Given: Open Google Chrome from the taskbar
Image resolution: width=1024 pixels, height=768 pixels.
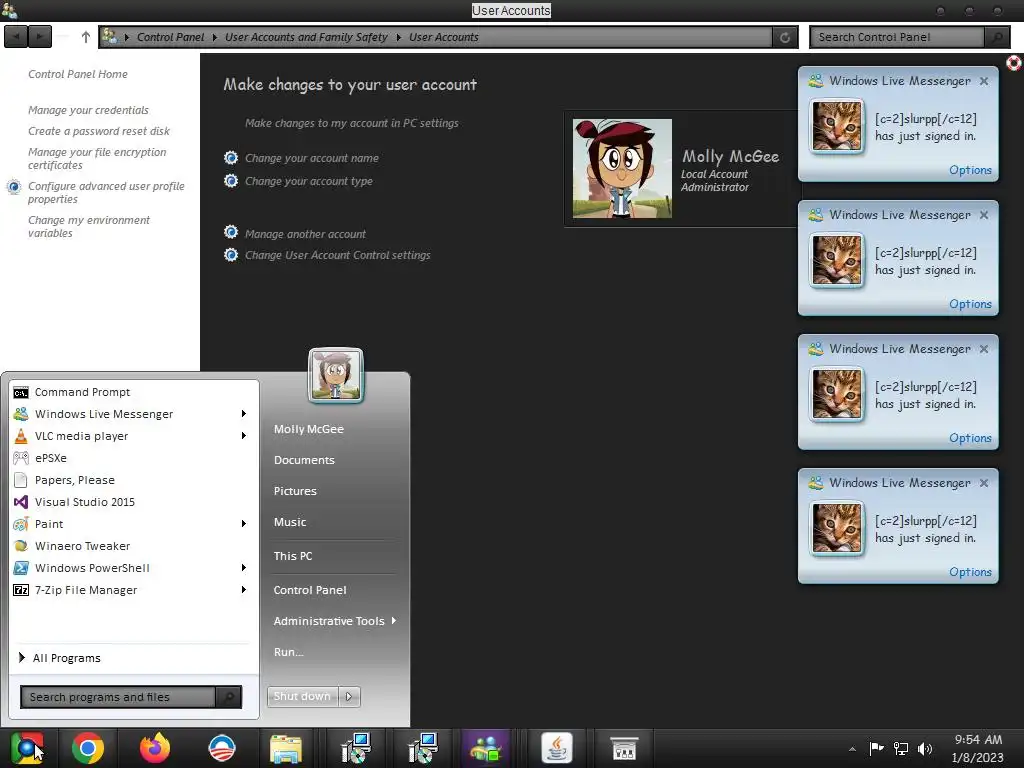Looking at the screenshot, I should pyautogui.click(x=88, y=748).
